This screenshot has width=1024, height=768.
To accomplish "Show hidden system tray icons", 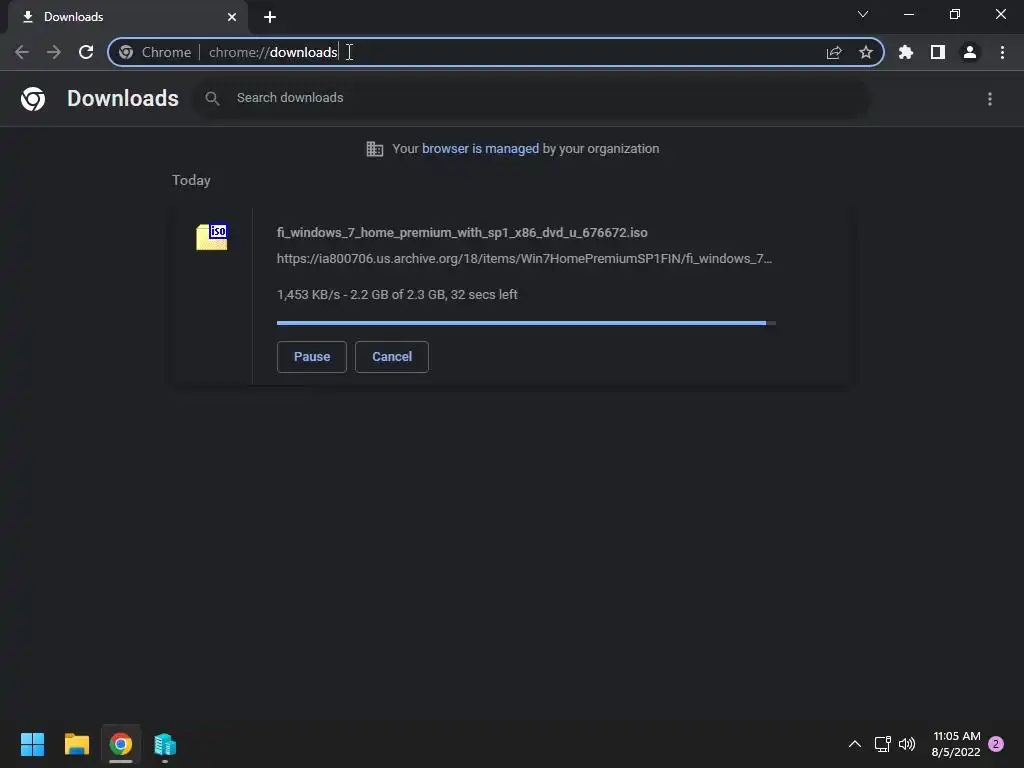I will point(854,744).
